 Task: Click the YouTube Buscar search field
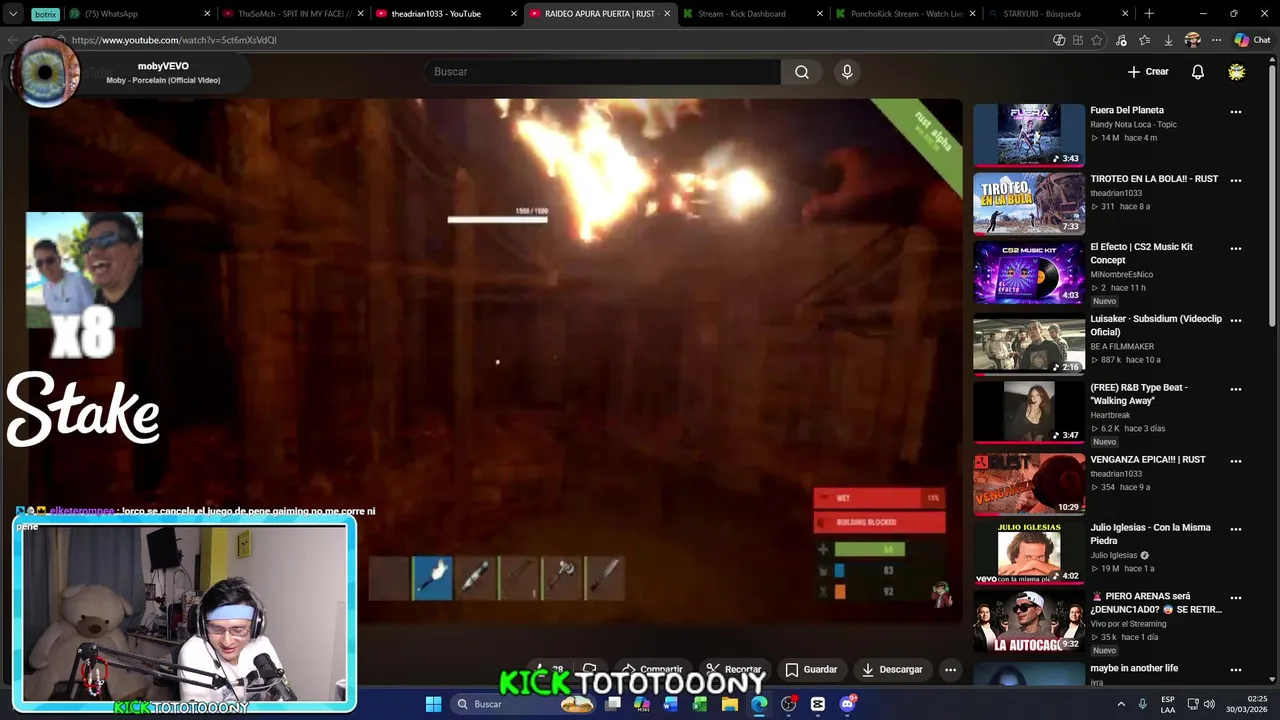click(602, 72)
